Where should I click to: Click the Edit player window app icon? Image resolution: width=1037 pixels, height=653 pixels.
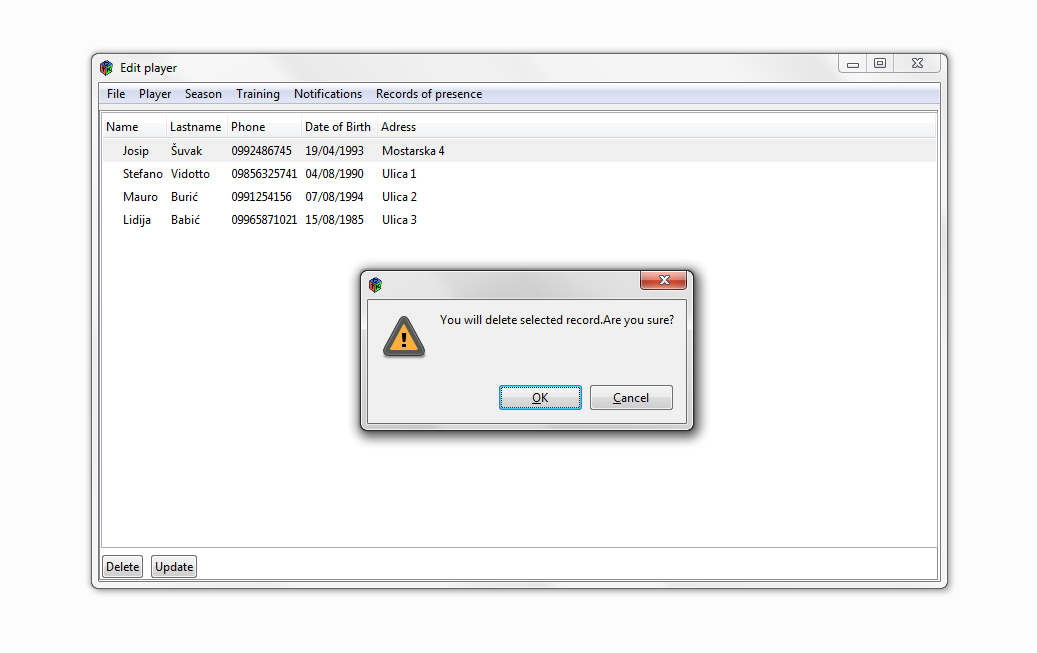[106, 67]
